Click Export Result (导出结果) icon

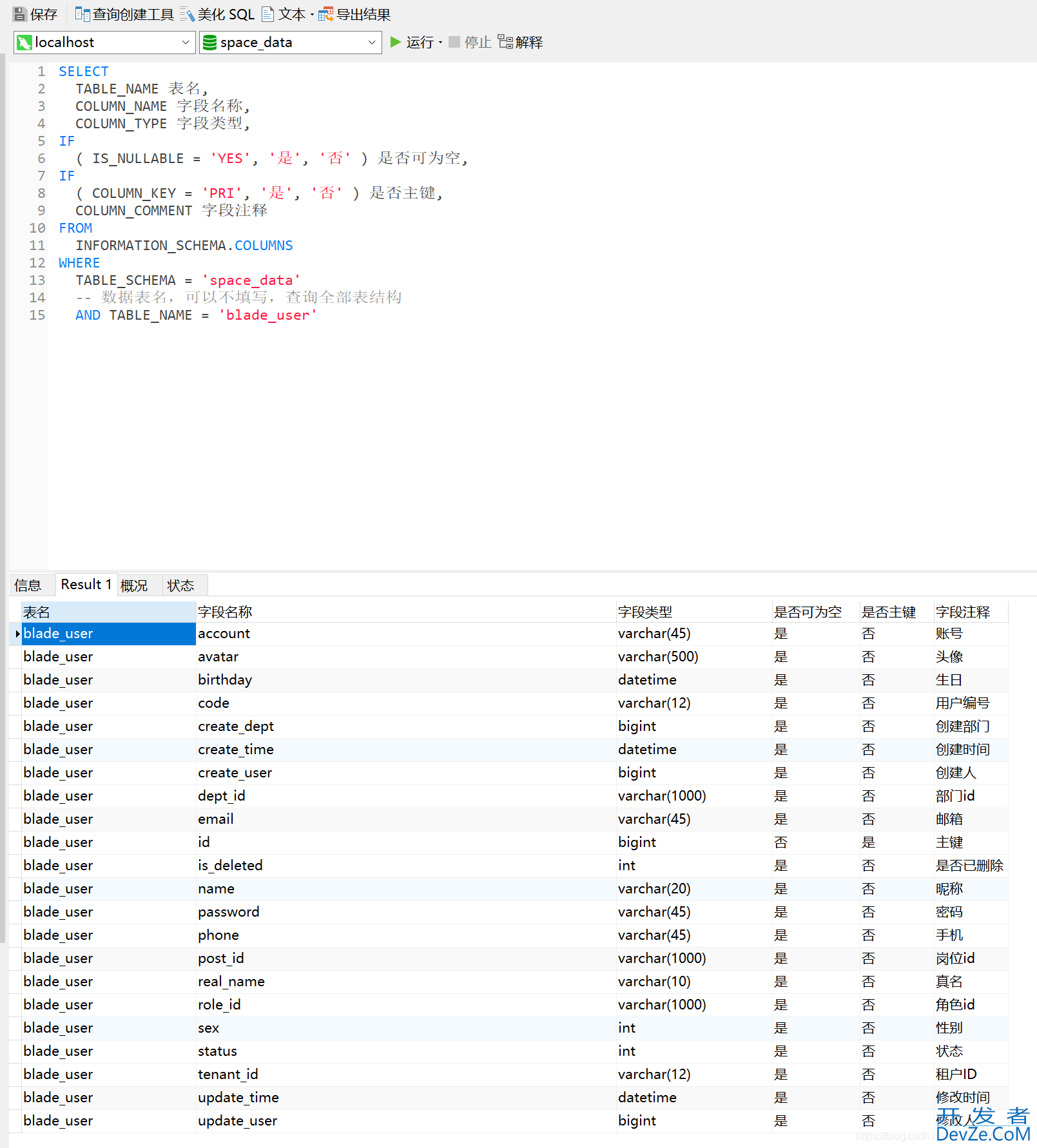pyautogui.click(x=326, y=14)
